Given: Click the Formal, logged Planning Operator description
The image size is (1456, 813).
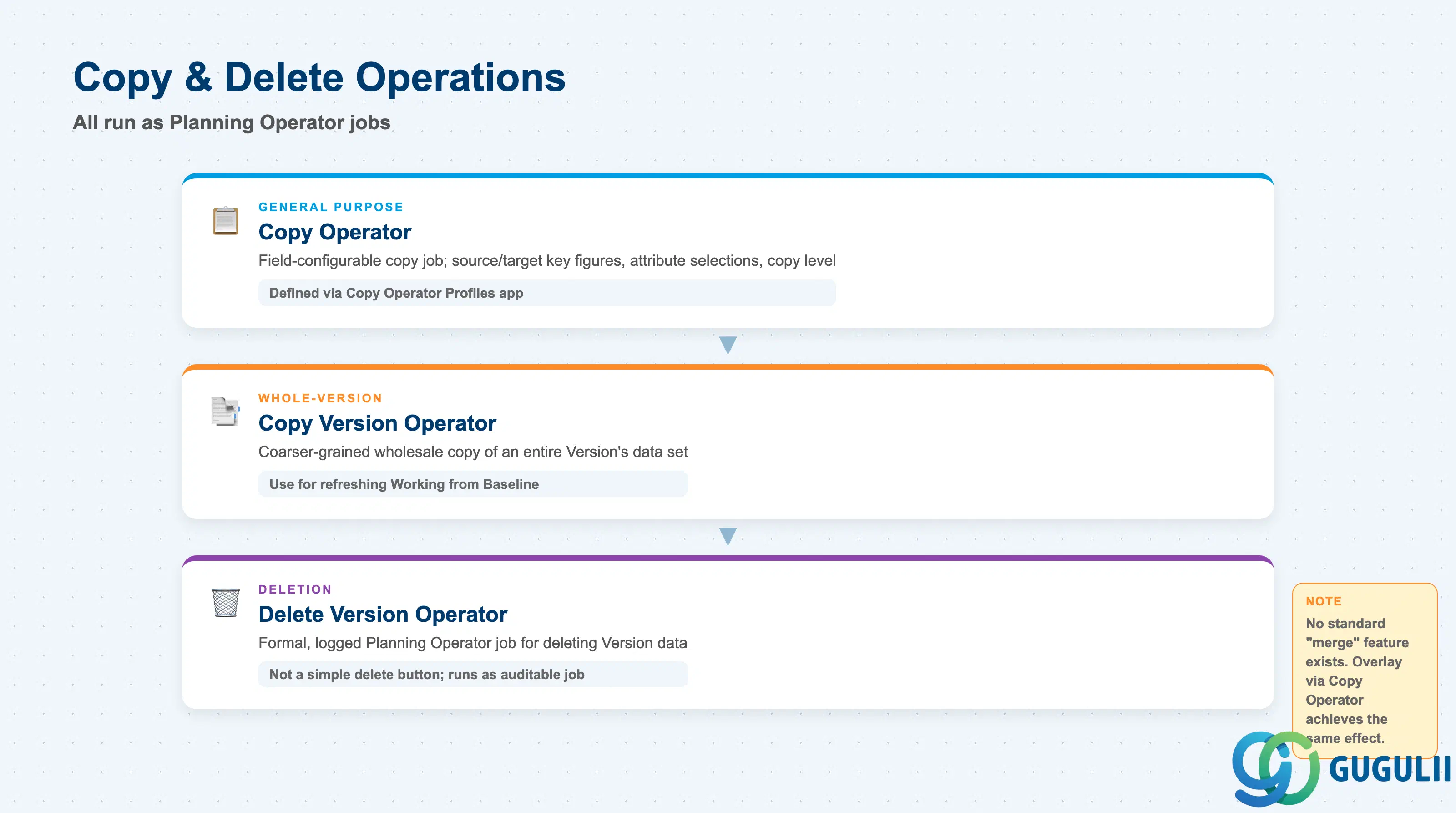Looking at the screenshot, I should click(473, 643).
